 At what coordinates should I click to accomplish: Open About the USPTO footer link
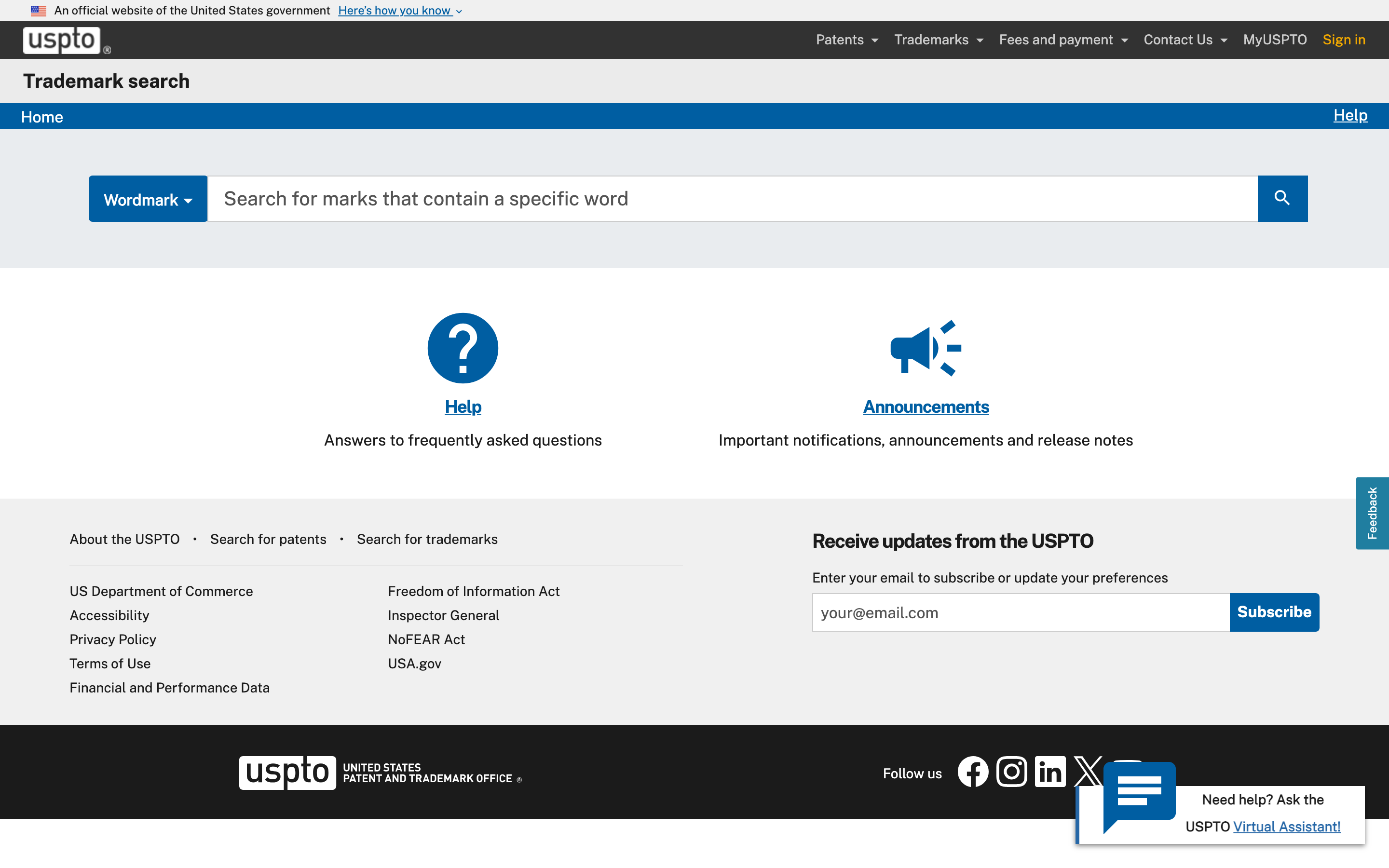124,539
